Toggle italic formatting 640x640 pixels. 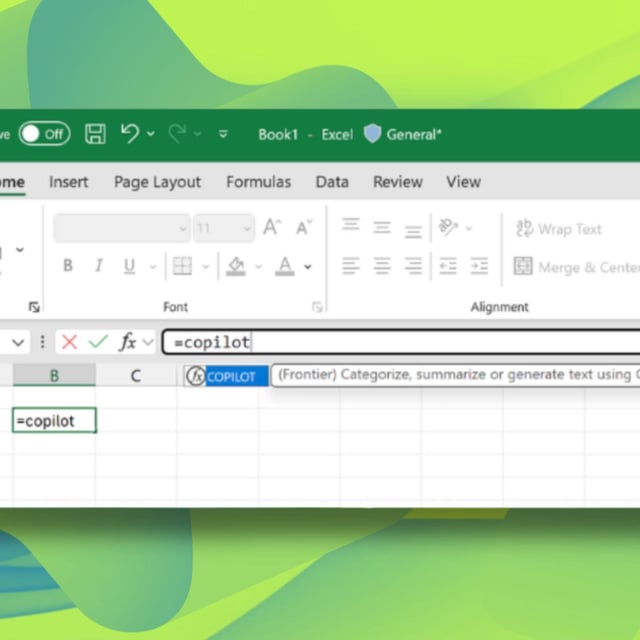coord(98,266)
